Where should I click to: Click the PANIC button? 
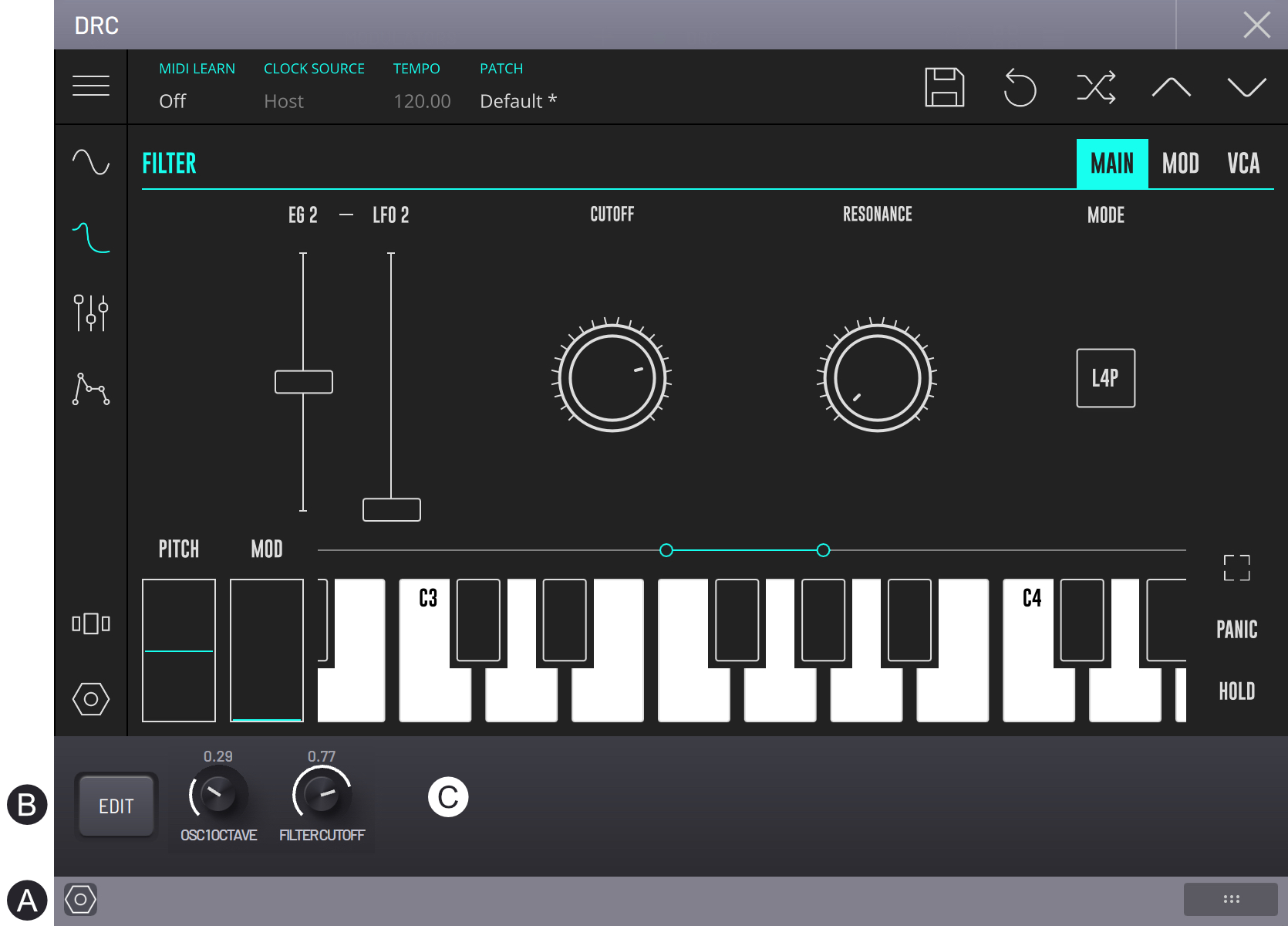coord(1237,630)
